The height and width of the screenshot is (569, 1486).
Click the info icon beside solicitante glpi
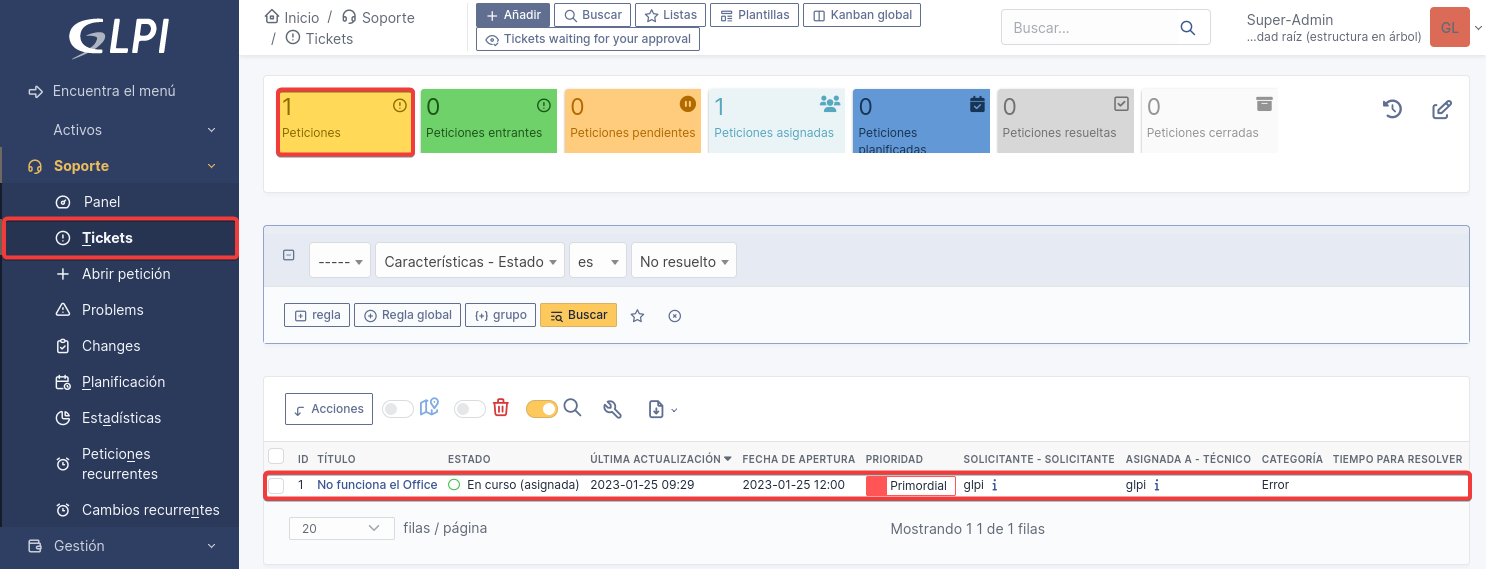point(995,485)
